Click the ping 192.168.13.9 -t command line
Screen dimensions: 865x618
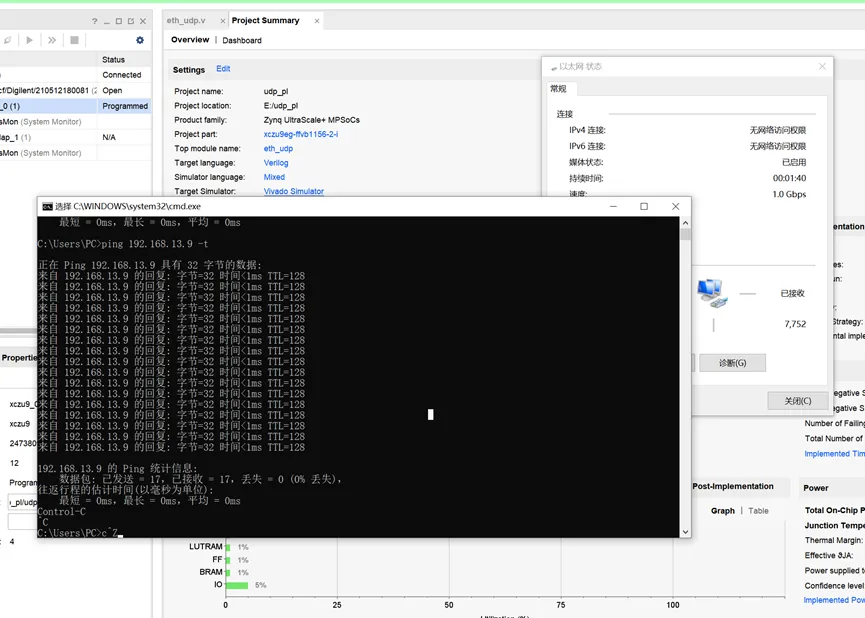point(123,244)
